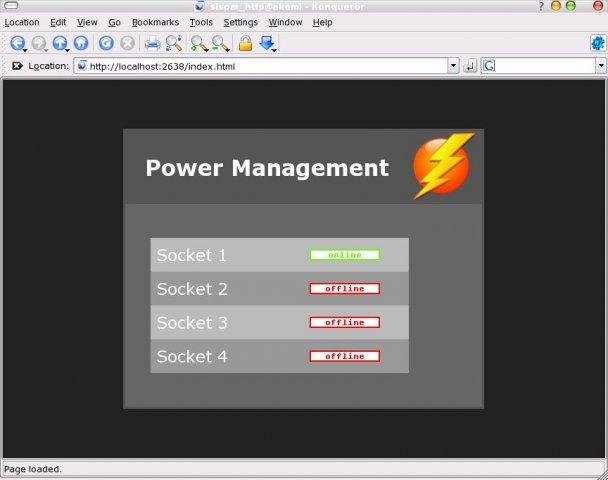Toggle Socket 2 offline status button
This screenshot has height=480, width=608.
click(x=344, y=289)
